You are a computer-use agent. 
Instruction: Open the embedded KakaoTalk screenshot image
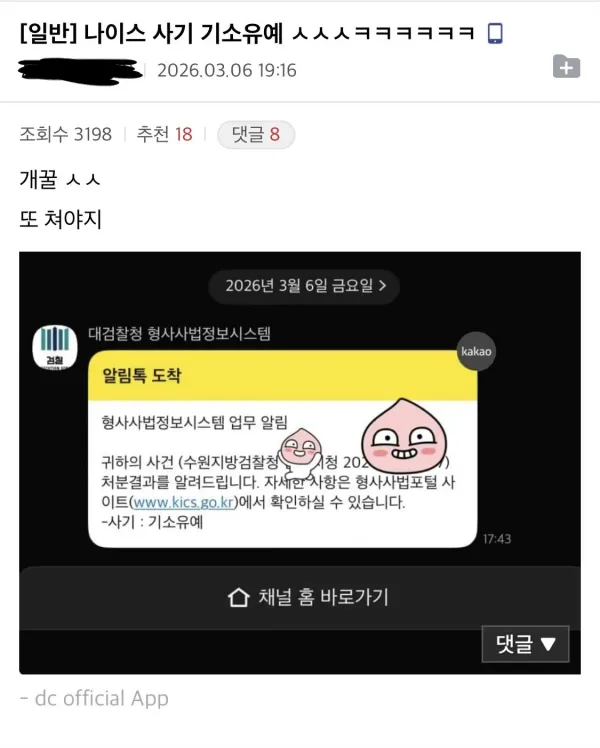point(300,463)
